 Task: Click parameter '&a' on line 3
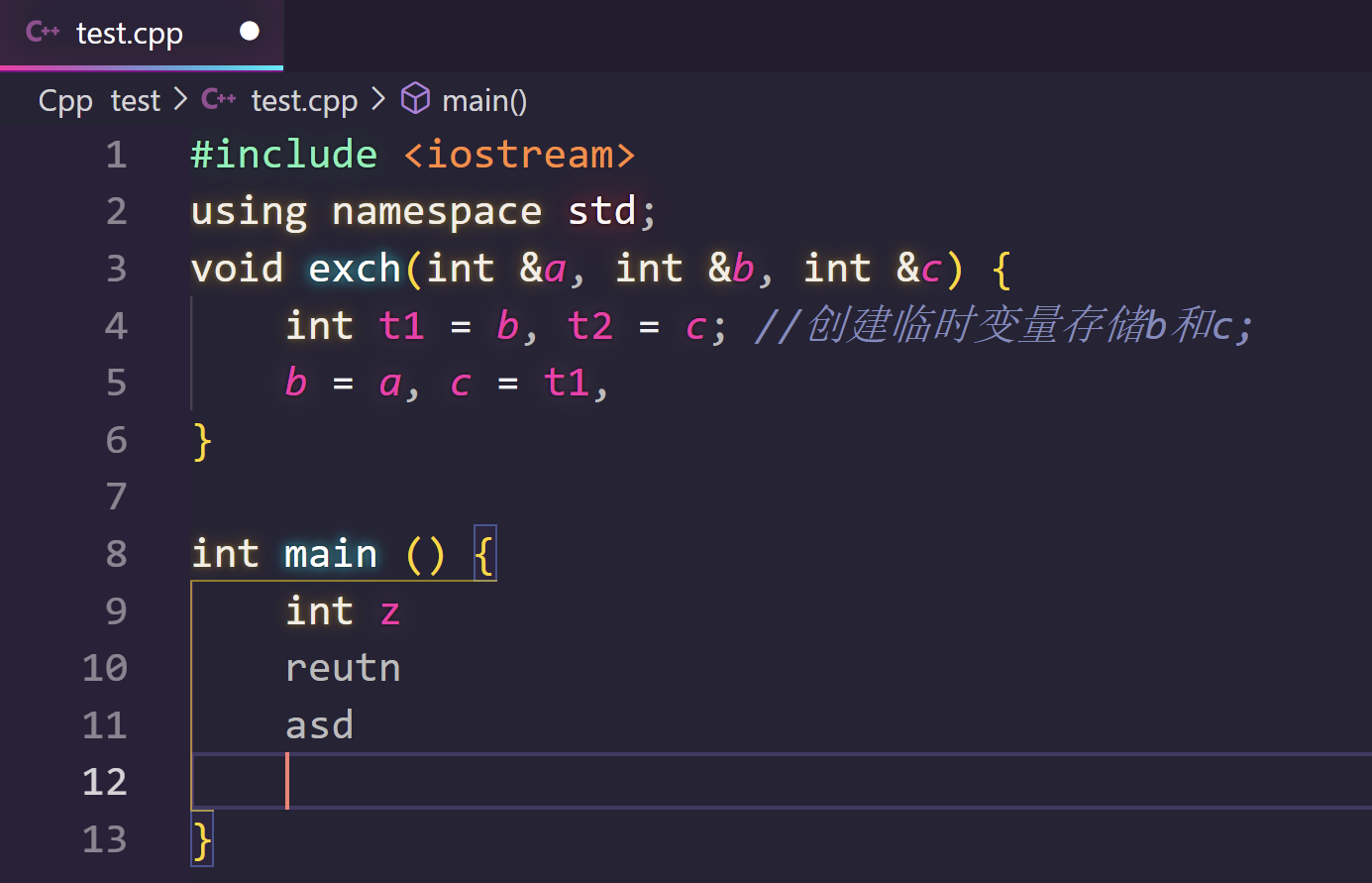[543, 269]
